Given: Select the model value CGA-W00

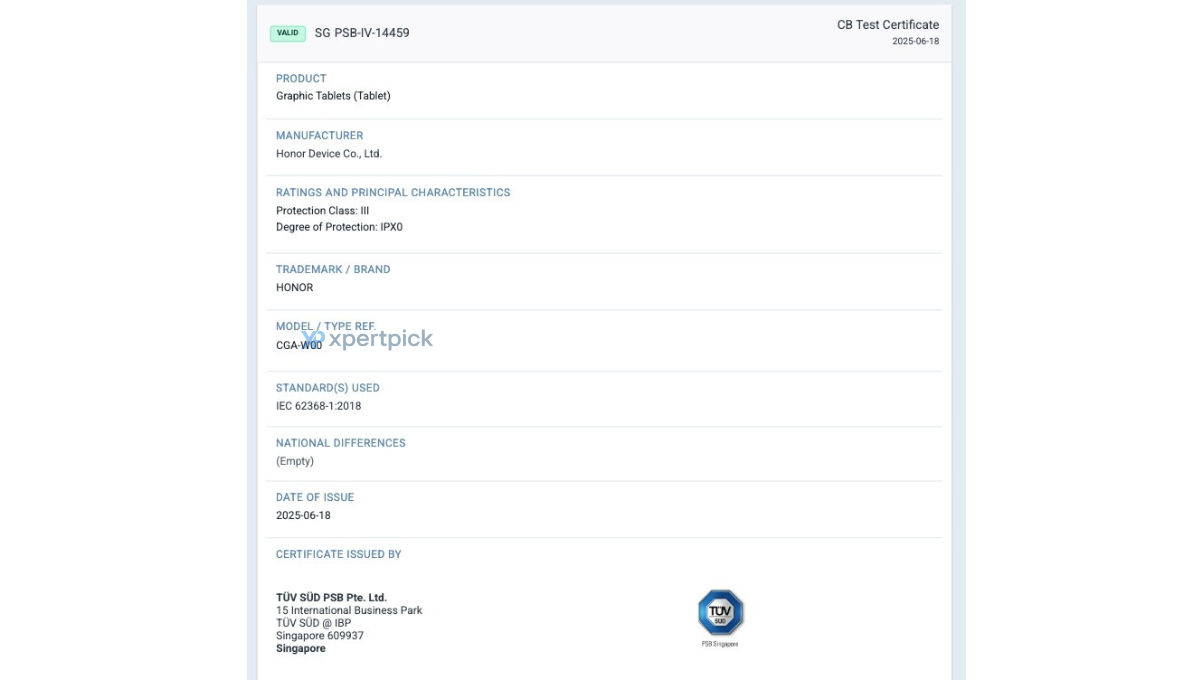Looking at the screenshot, I should (299, 345).
